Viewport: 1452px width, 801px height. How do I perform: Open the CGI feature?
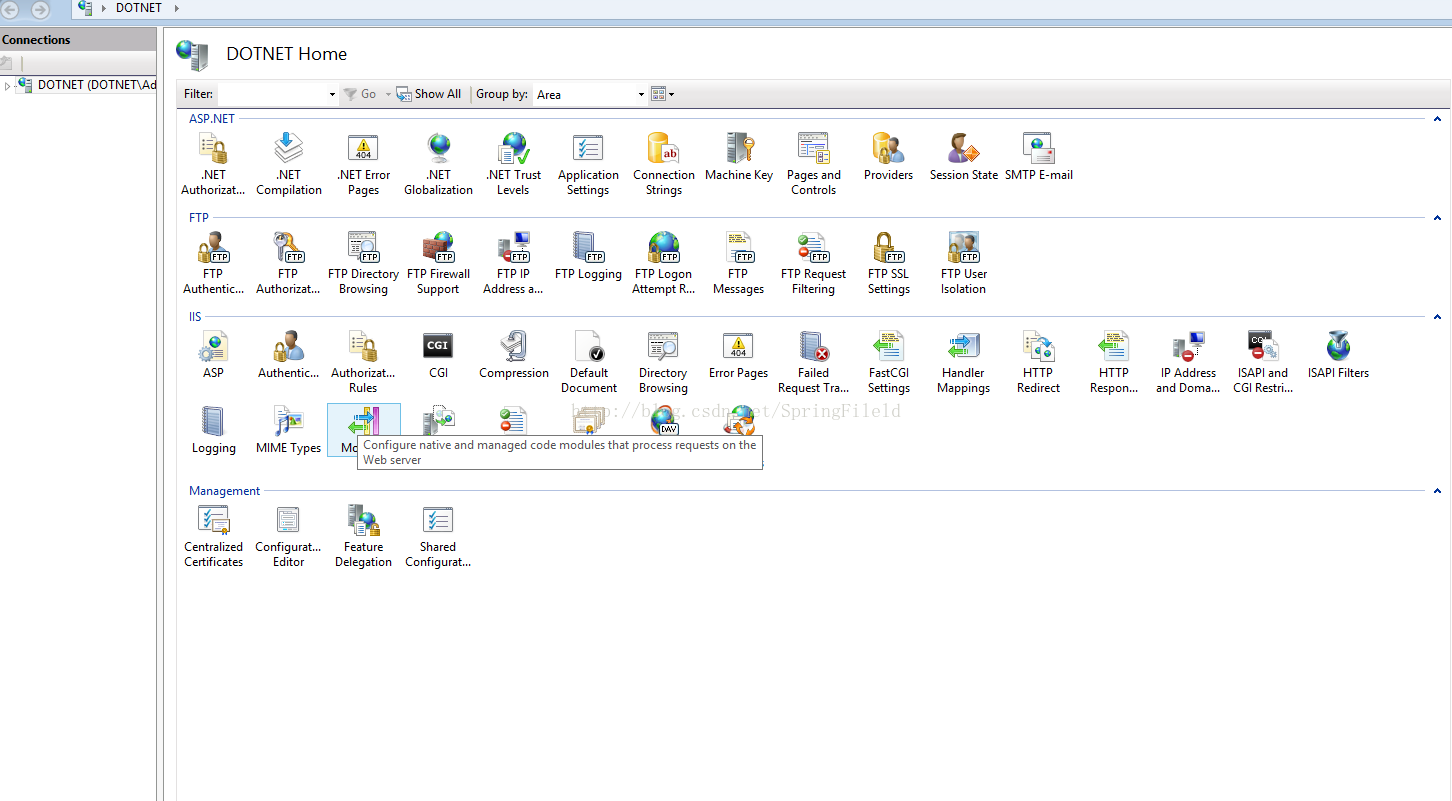click(x=438, y=356)
